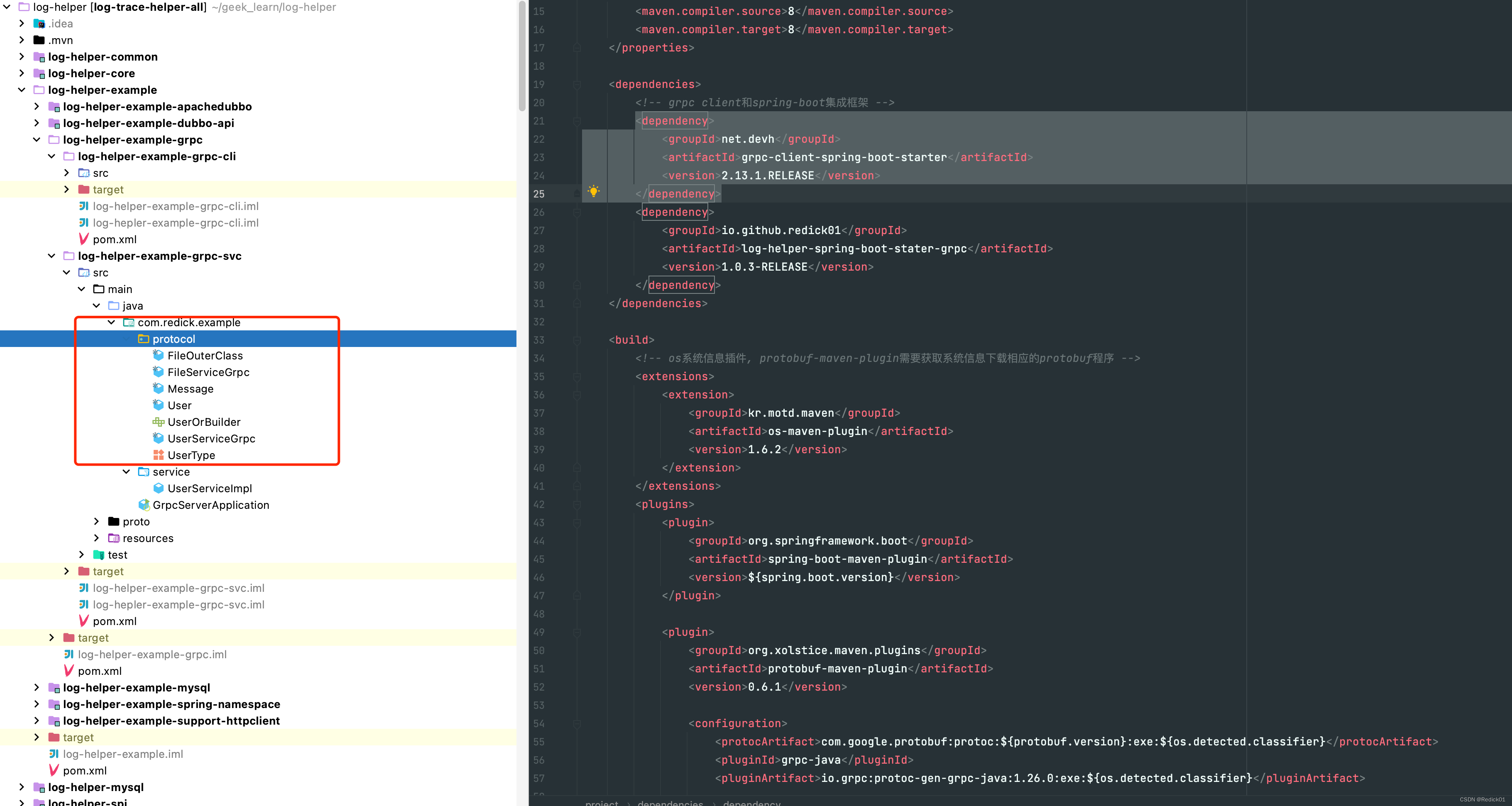Expand the proto folder

(x=97, y=522)
